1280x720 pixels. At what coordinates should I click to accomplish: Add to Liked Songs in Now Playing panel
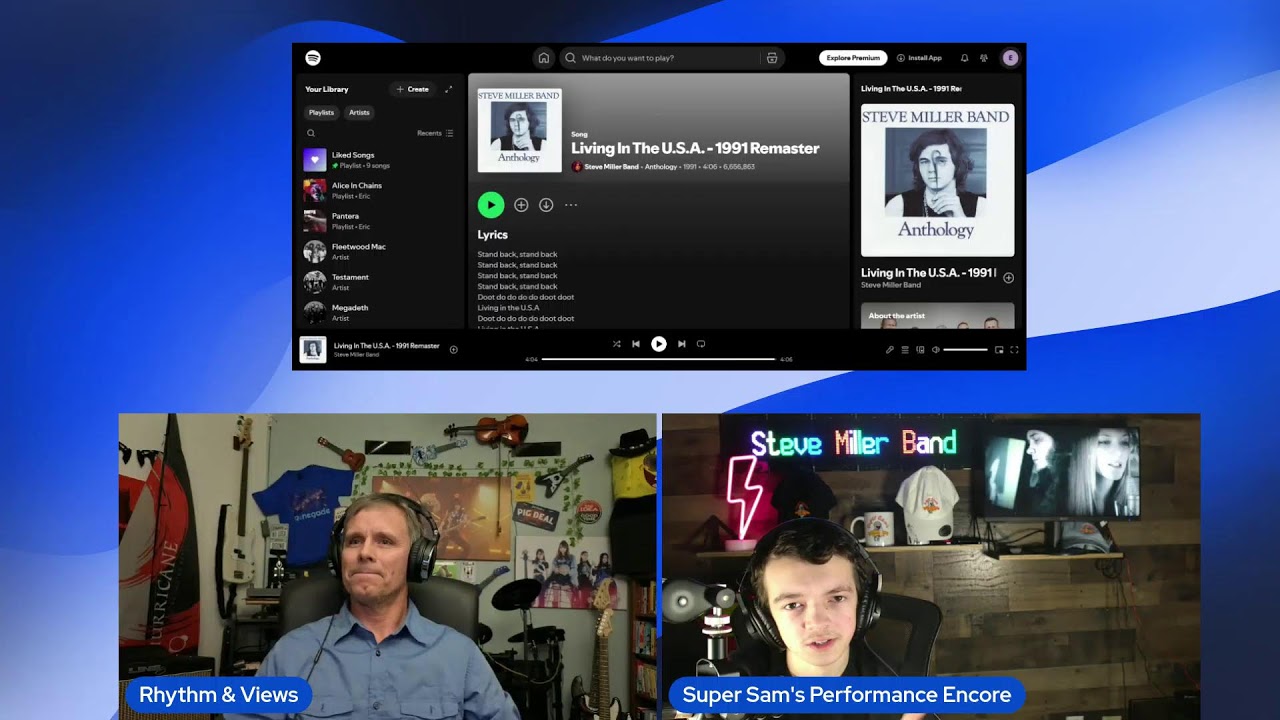click(x=1008, y=278)
